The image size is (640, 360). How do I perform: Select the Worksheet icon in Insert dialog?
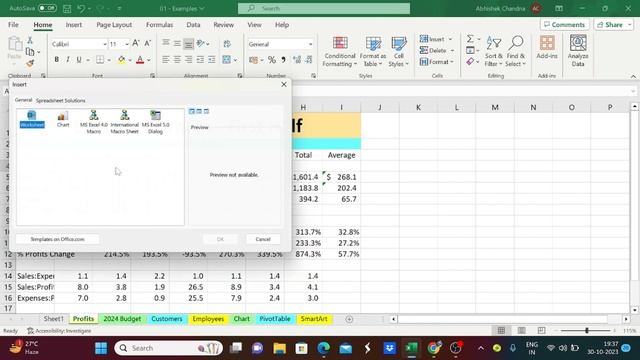click(x=32, y=119)
